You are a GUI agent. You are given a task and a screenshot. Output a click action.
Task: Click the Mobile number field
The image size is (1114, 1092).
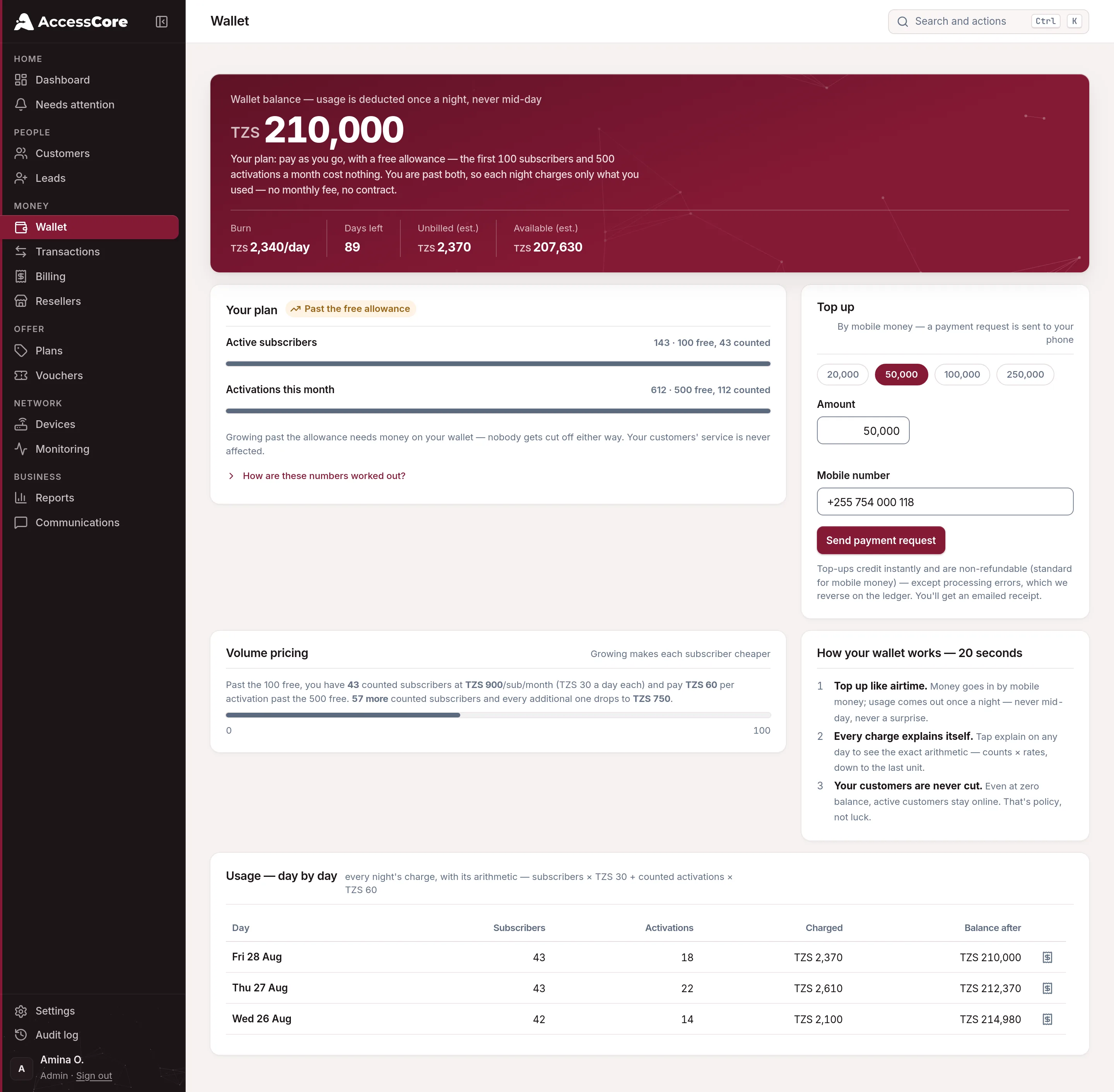(x=945, y=502)
